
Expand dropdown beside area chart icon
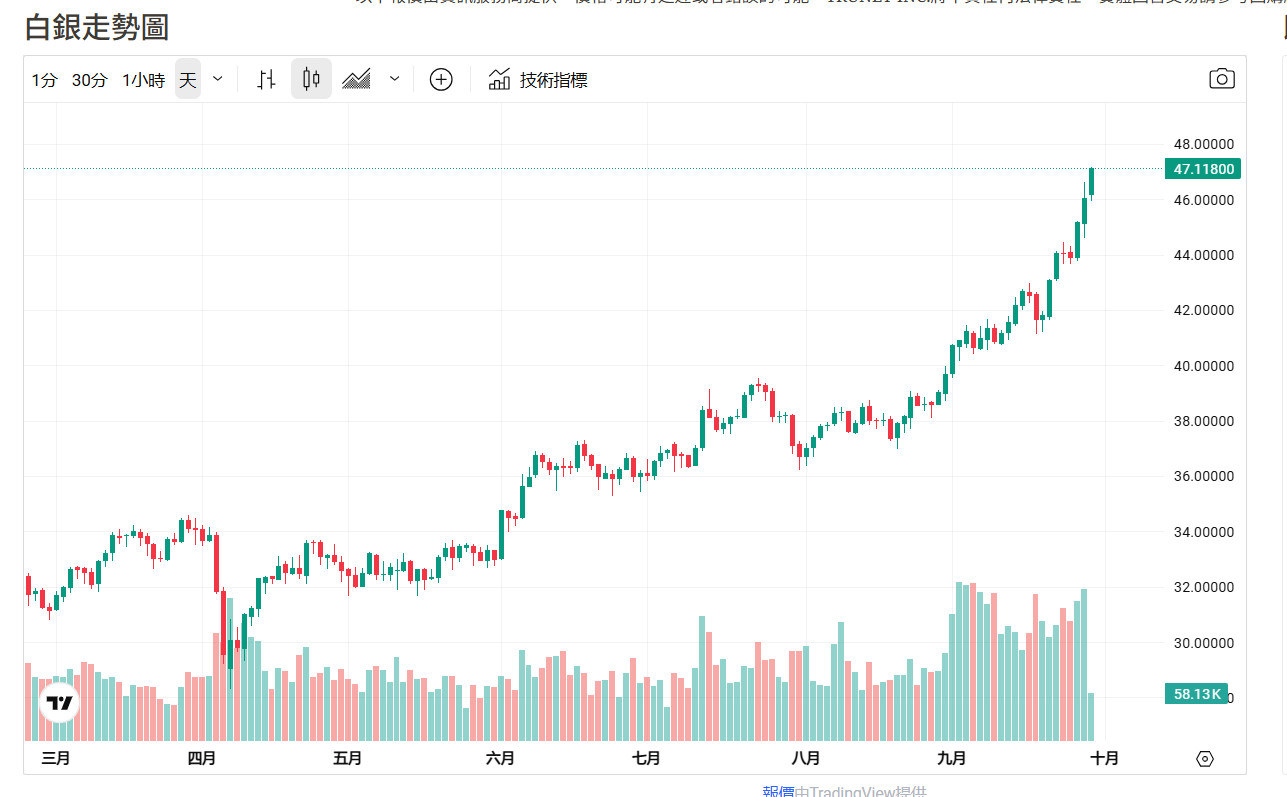point(394,79)
